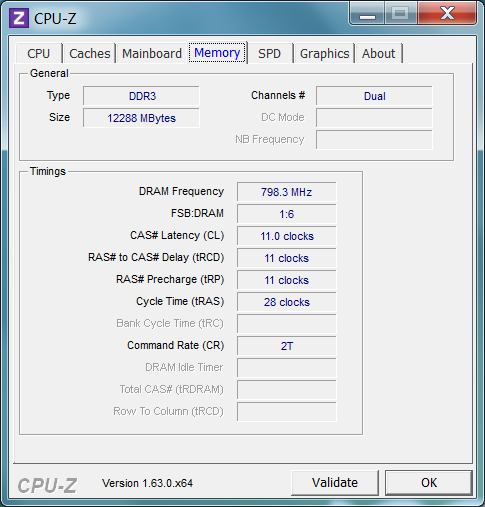The width and height of the screenshot is (485, 507).
Task: Click the FSB:DRAM label
Action: coord(197,213)
